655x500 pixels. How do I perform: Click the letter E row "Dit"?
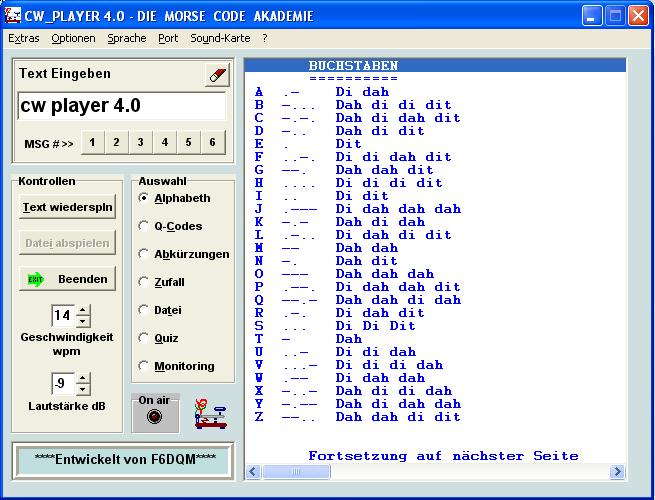click(348, 144)
